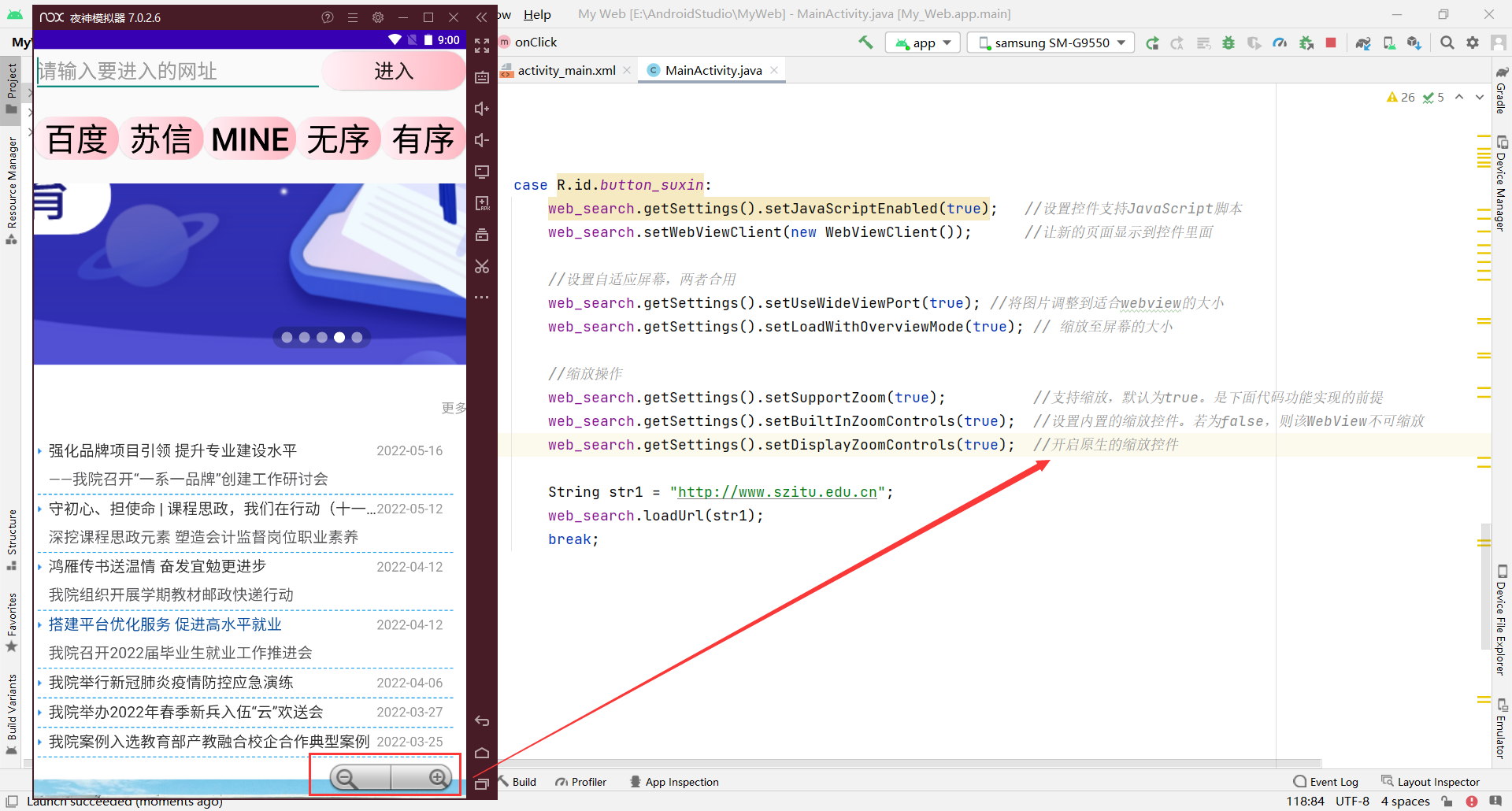Open the samsung SM-G9550 device selector
Image resolution: width=1512 pixels, height=811 pixels.
[1050, 43]
